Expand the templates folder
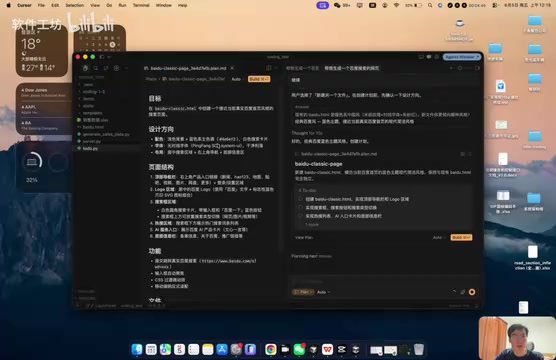The image size is (556, 360). (92, 113)
